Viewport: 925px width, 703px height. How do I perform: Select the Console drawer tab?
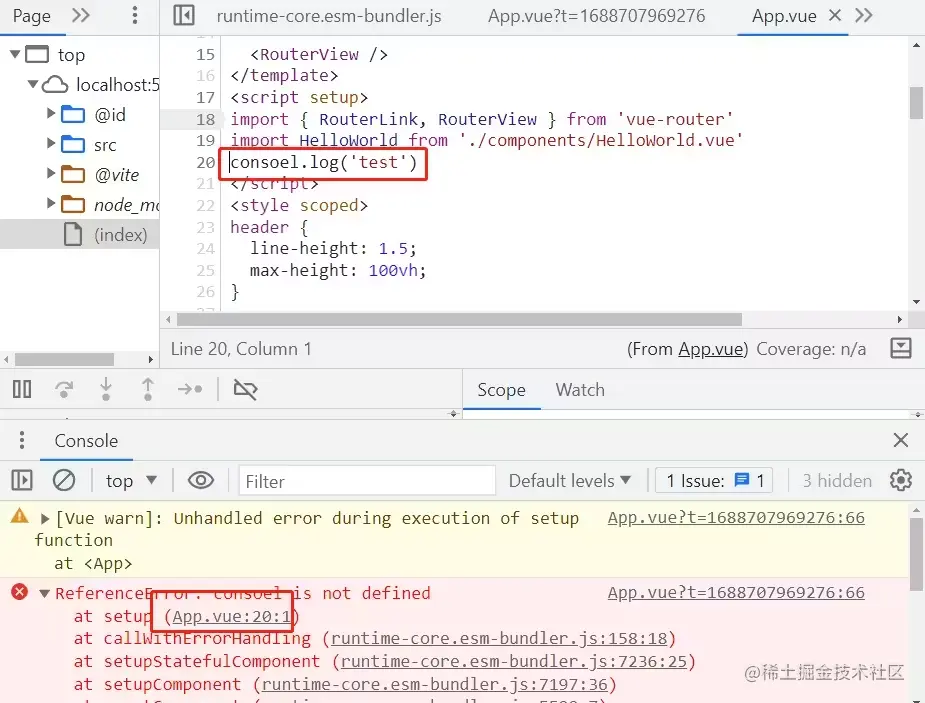tap(86, 441)
